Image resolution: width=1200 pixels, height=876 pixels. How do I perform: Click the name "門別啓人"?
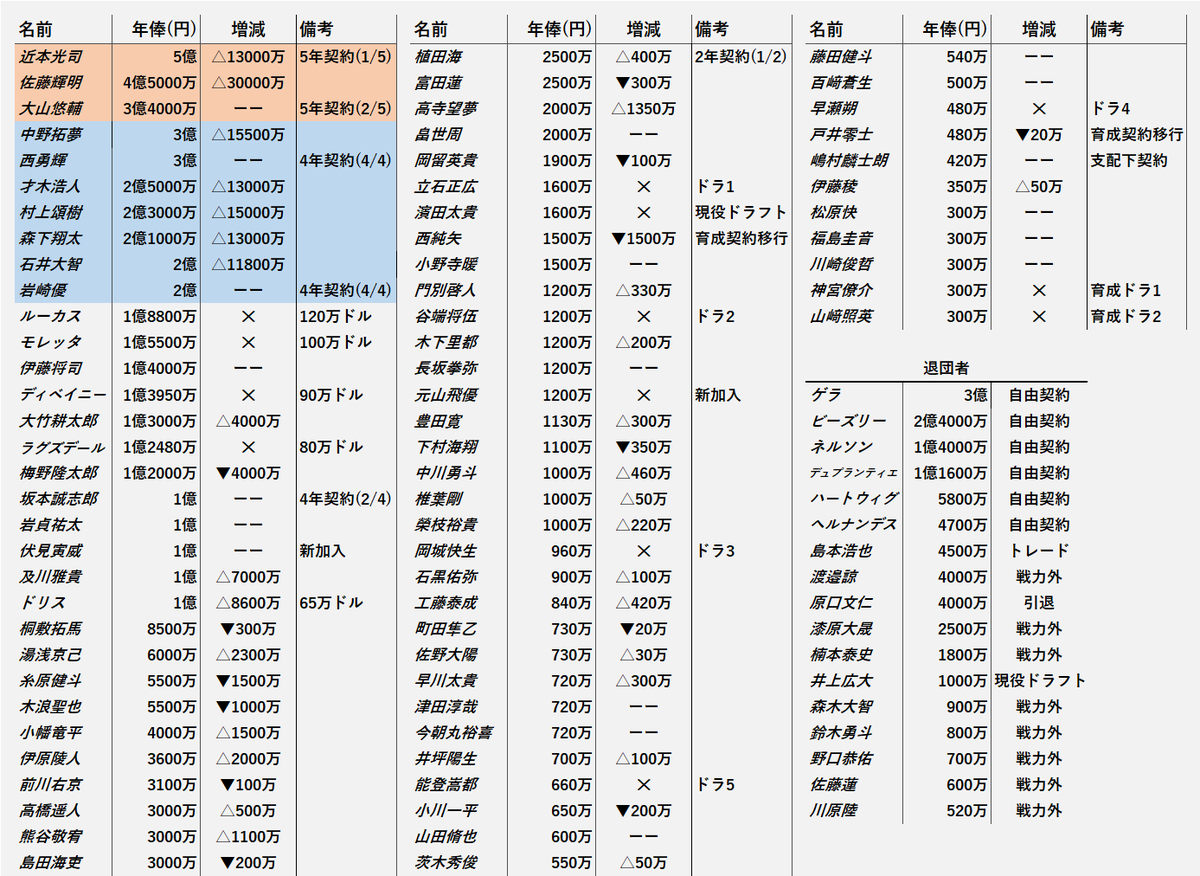tap(447, 291)
